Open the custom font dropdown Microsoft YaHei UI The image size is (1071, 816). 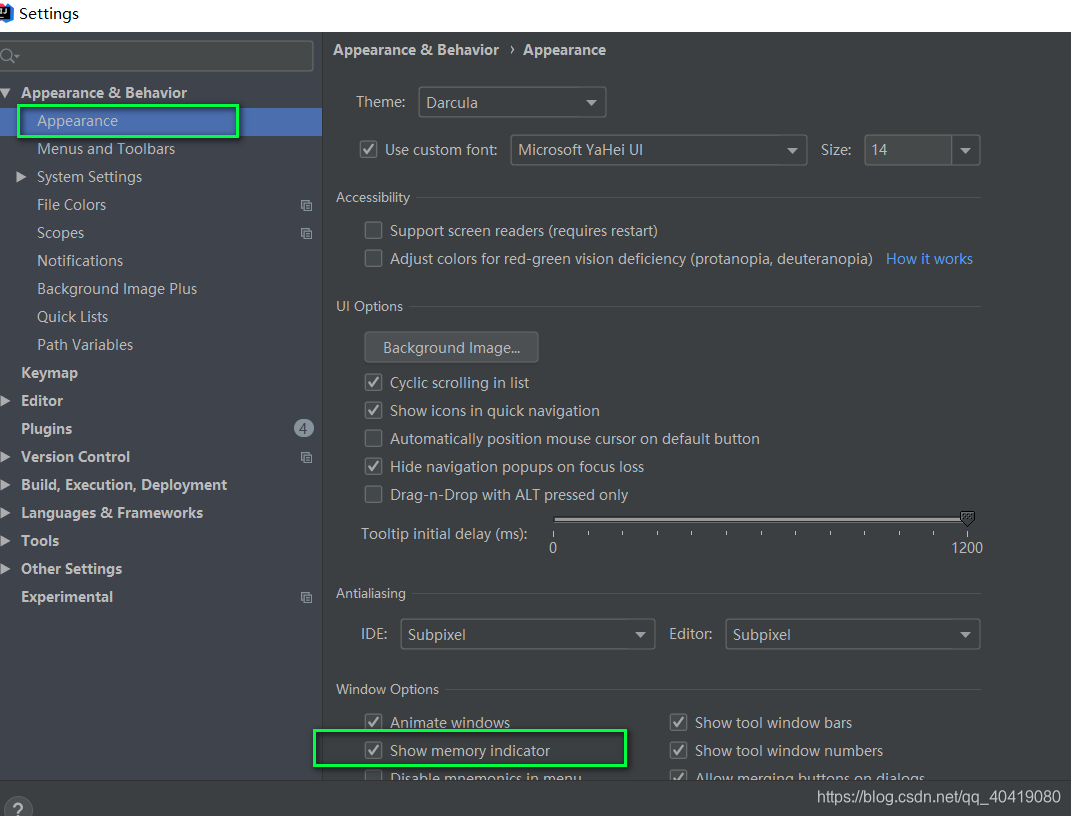[x=658, y=150]
